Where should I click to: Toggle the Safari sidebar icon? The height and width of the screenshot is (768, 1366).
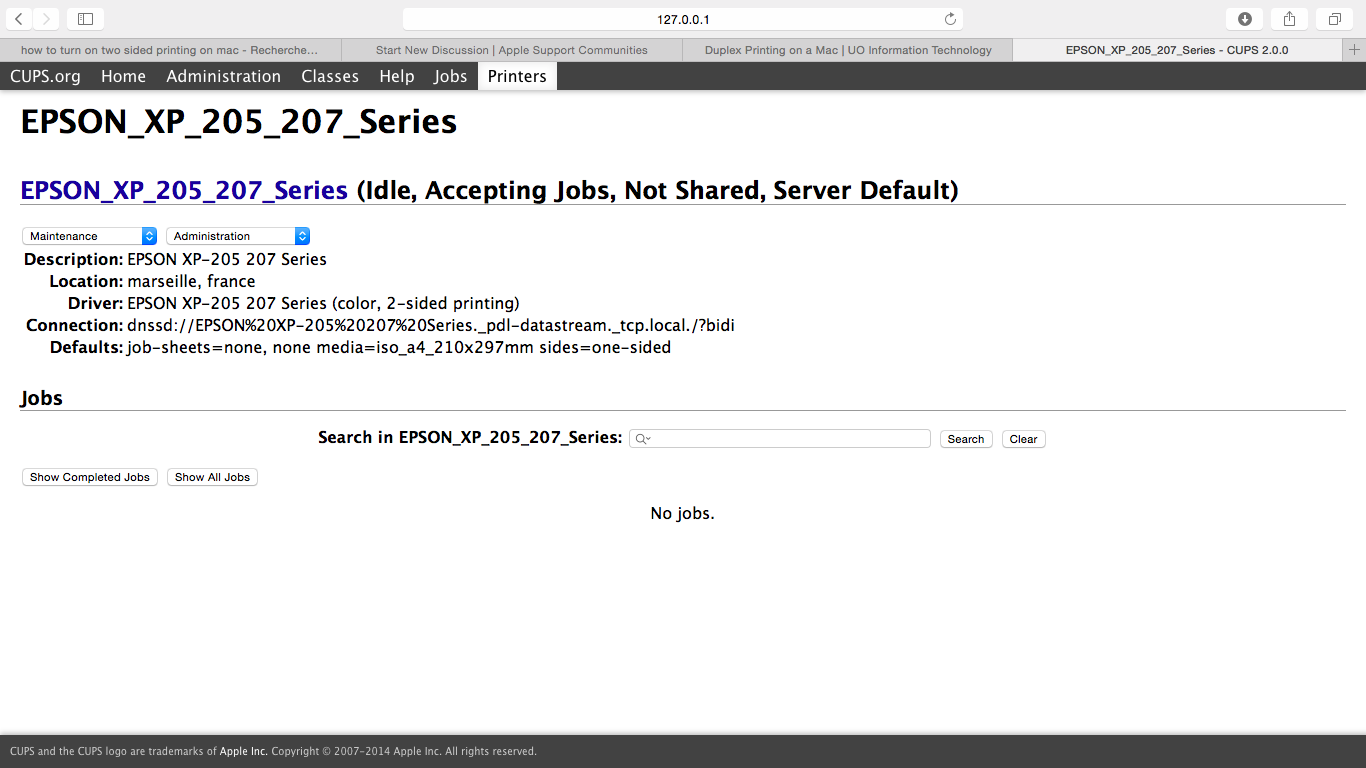85,19
